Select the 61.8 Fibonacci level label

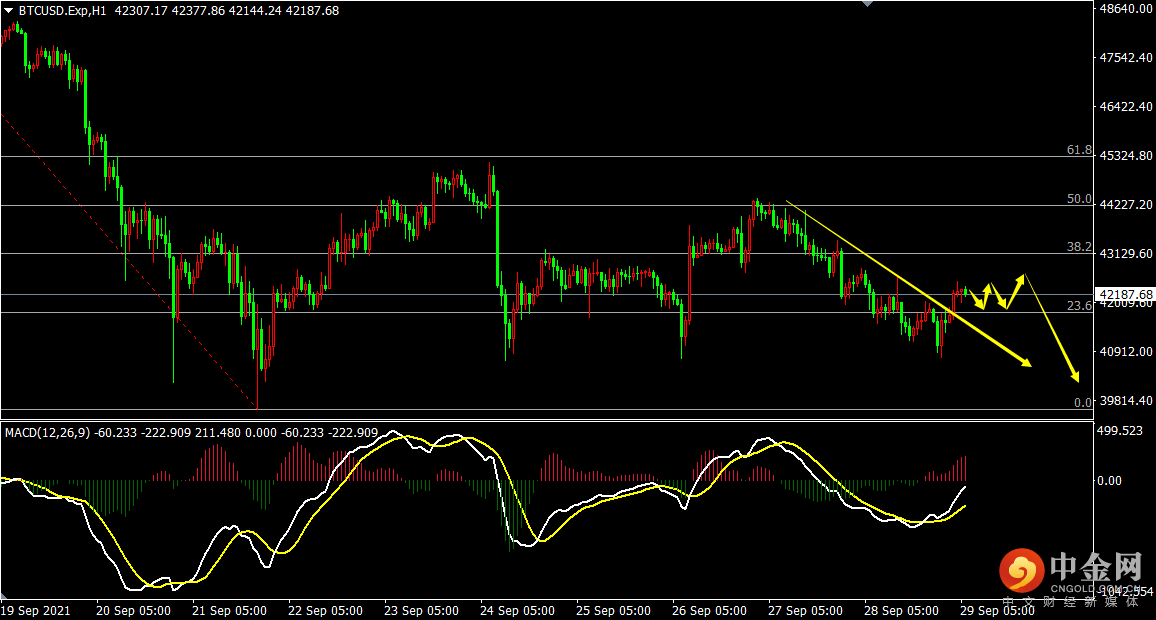point(1078,150)
